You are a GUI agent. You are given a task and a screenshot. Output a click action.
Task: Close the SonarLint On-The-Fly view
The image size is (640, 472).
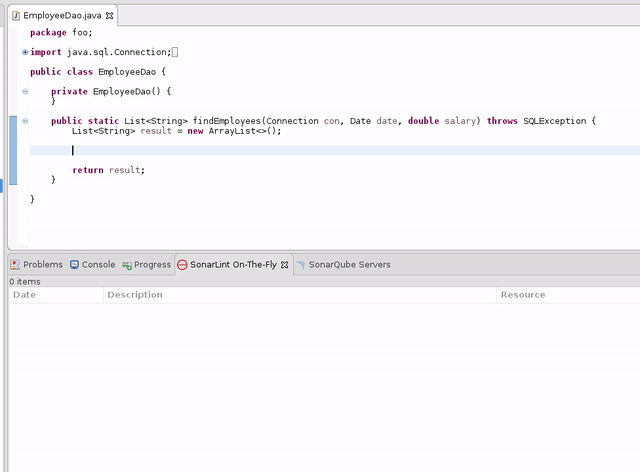click(284, 265)
